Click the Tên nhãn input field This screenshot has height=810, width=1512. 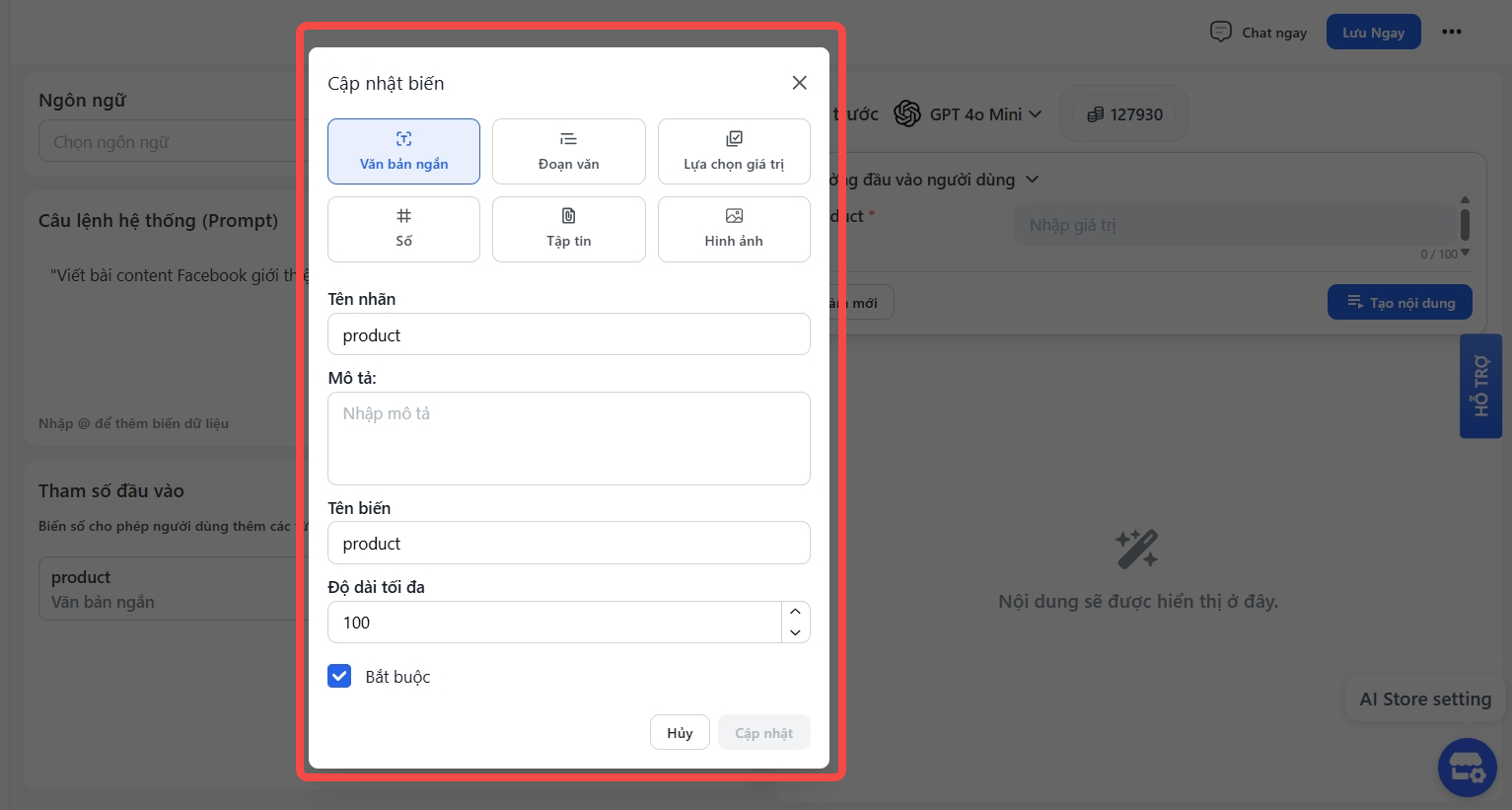coord(568,334)
